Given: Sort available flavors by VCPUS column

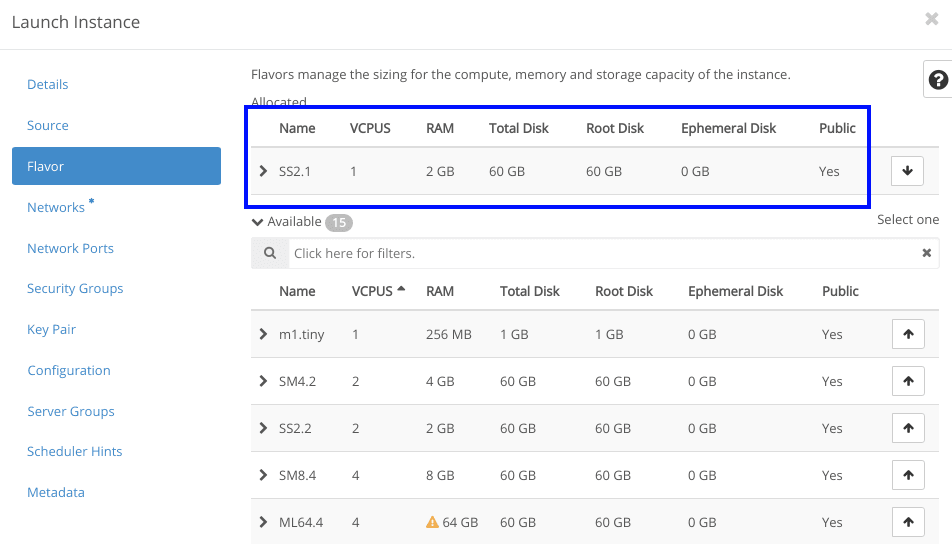Looking at the screenshot, I should 372,291.
